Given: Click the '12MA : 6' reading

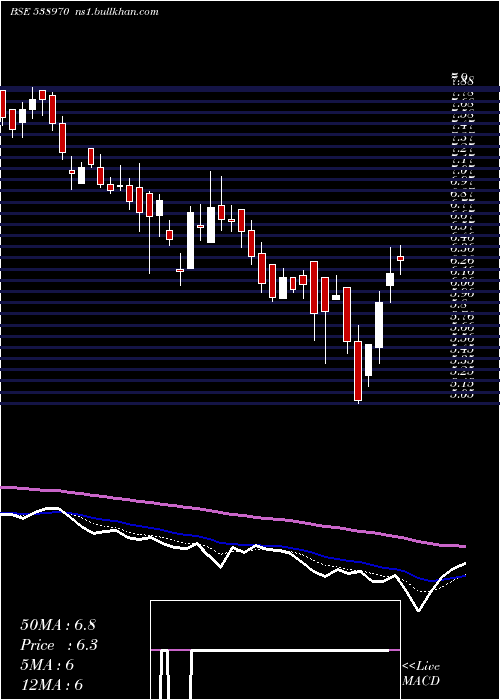Looking at the screenshot, I should (x=51, y=685).
